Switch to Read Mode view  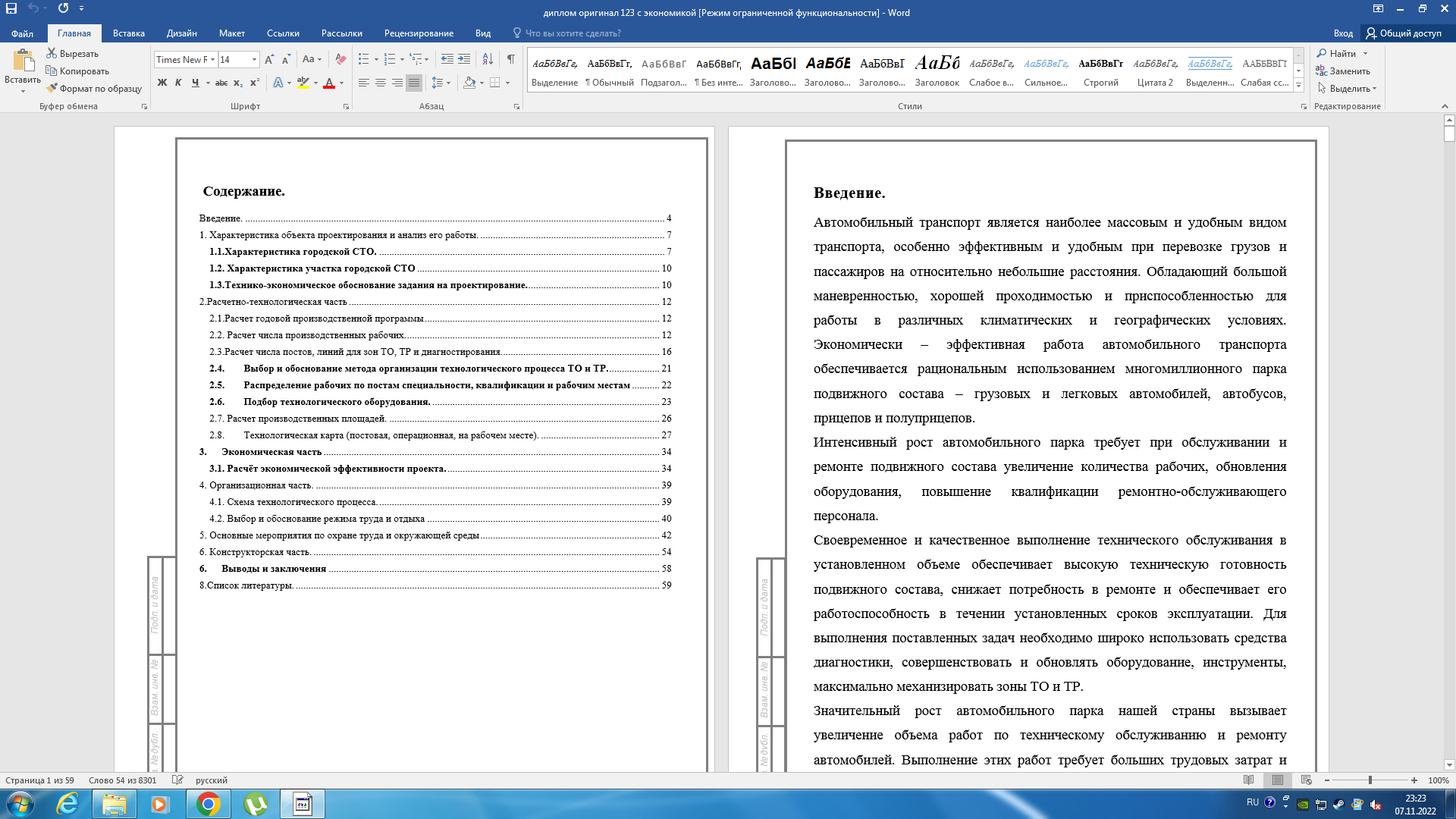(1249, 780)
